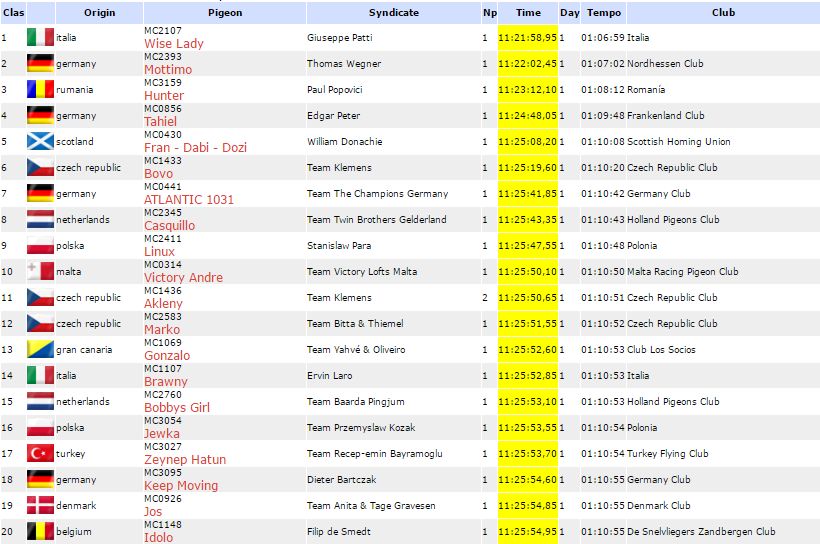This screenshot has height=544, width=820.
Task: Click the Italy flag in row 1
Action: click(x=40, y=37)
